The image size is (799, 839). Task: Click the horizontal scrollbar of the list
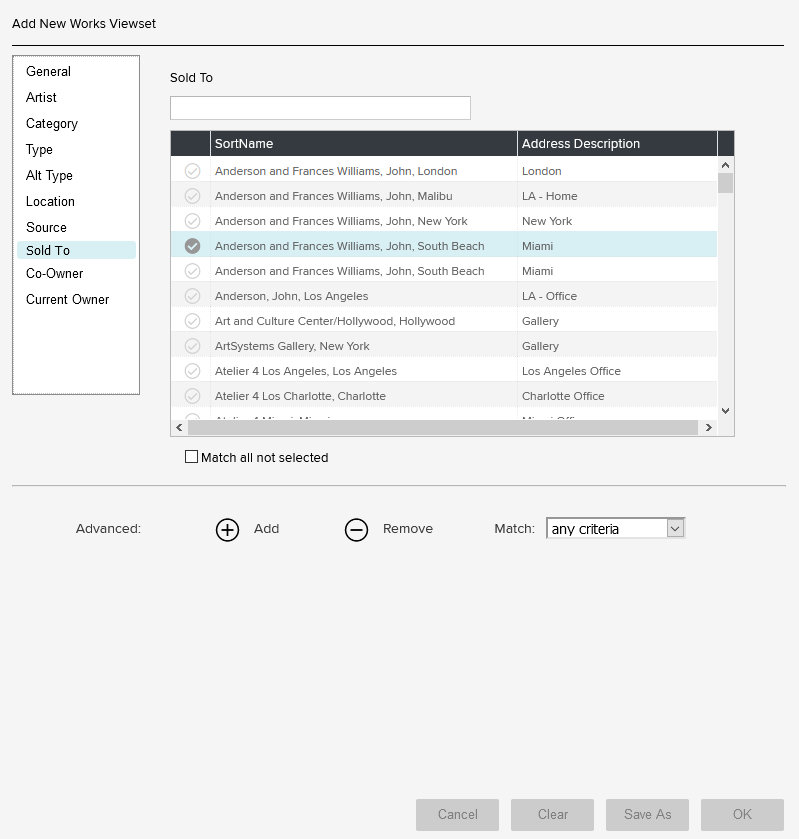coord(441,427)
